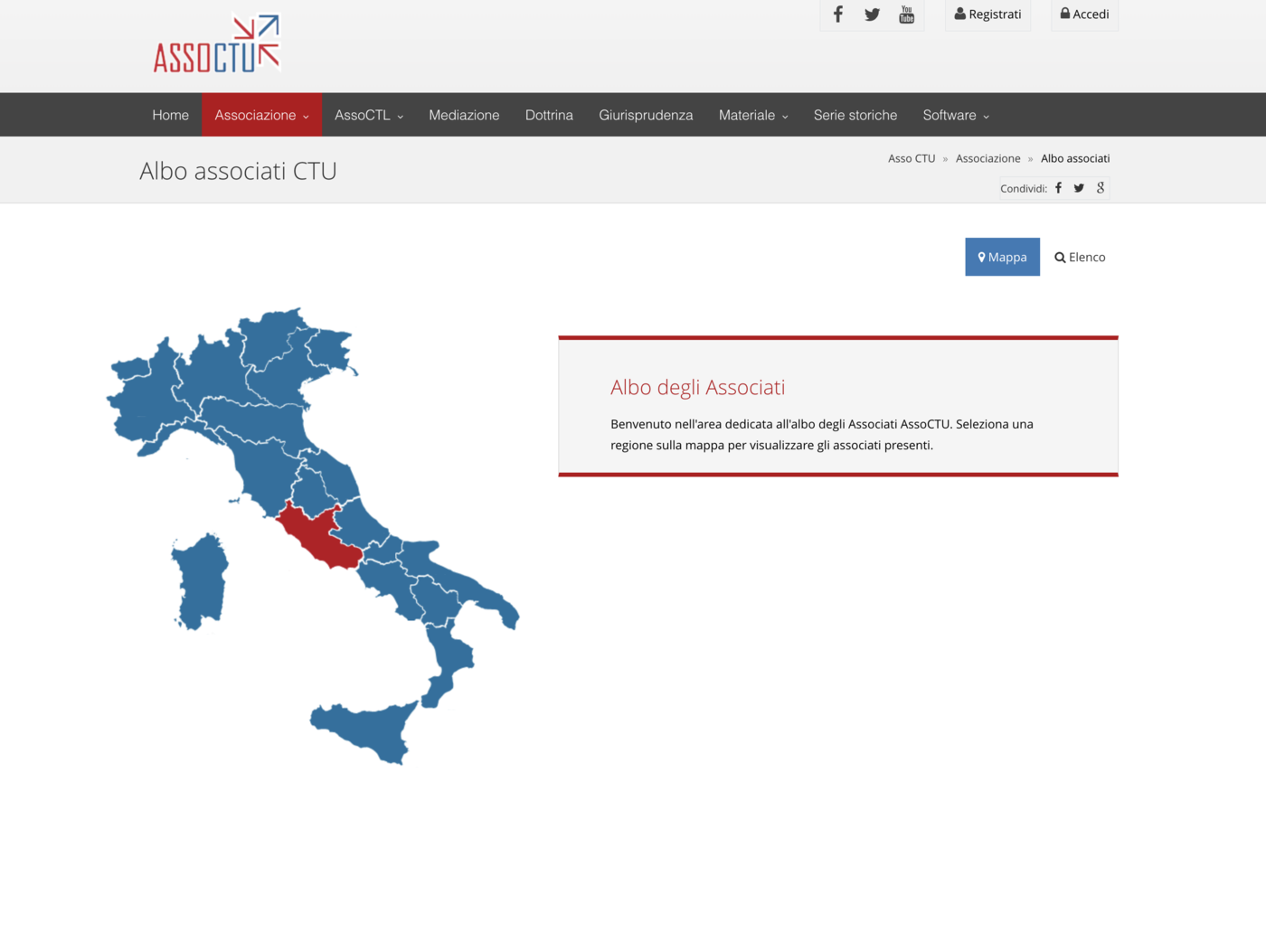This screenshot has height=952, width=1266.
Task: Switch to Mappa view
Action: tap(1002, 257)
